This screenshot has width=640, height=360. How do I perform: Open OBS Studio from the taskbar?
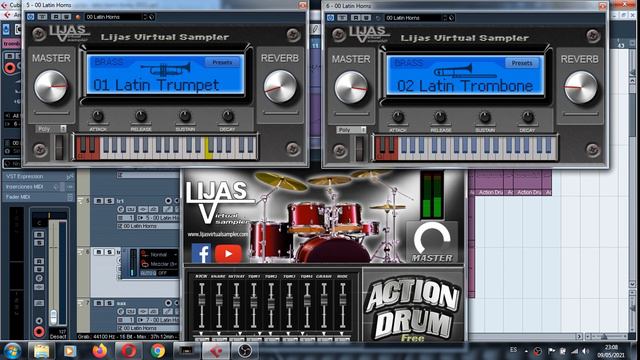(x=245, y=351)
